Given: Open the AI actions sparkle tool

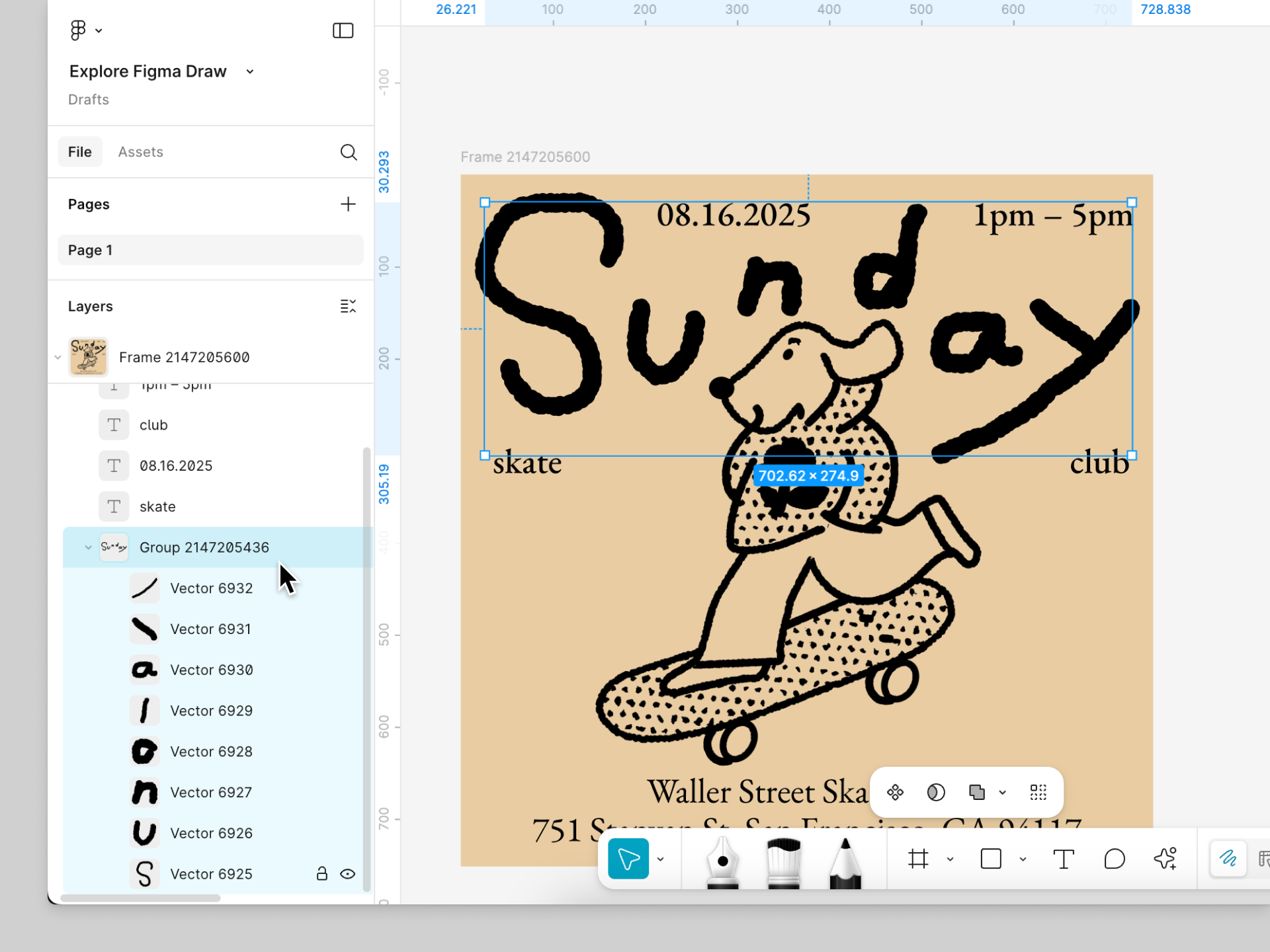Looking at the screenshot, I should coord(1165,859).
